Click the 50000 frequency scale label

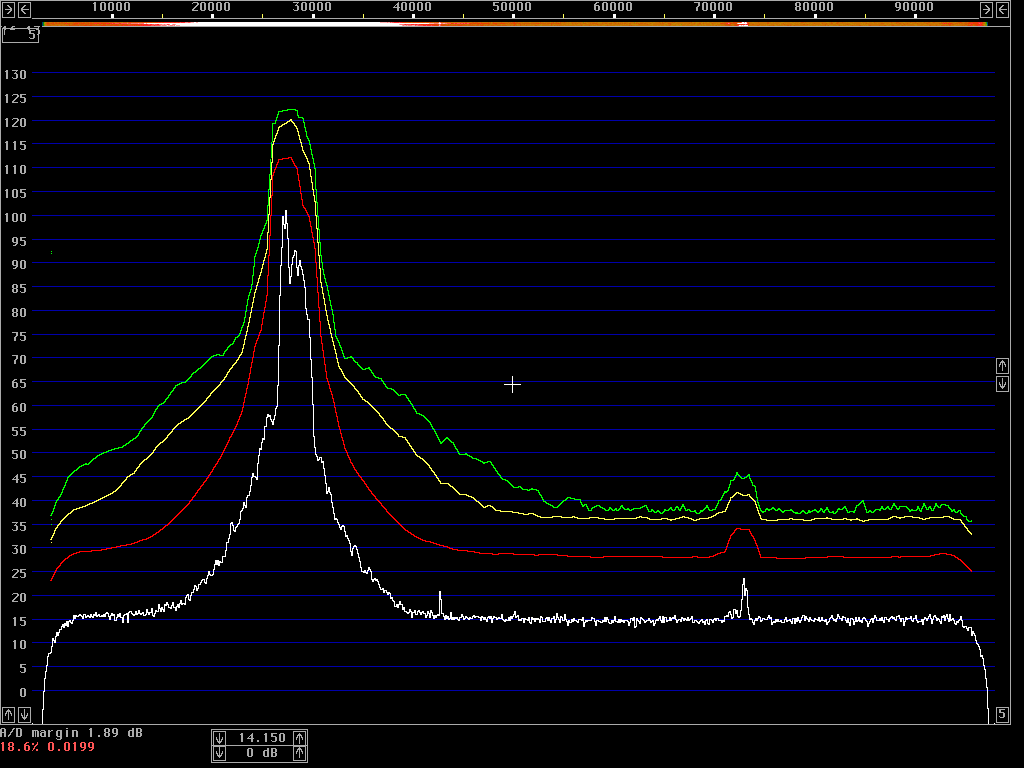click(x=512, y=7)
